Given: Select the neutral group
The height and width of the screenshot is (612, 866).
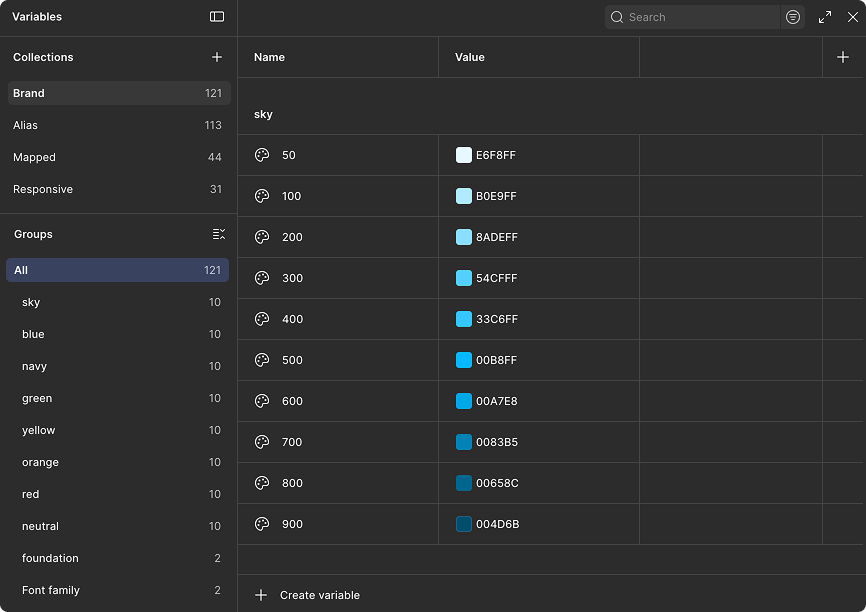Looking at the screenshot, I should [117, 526].
